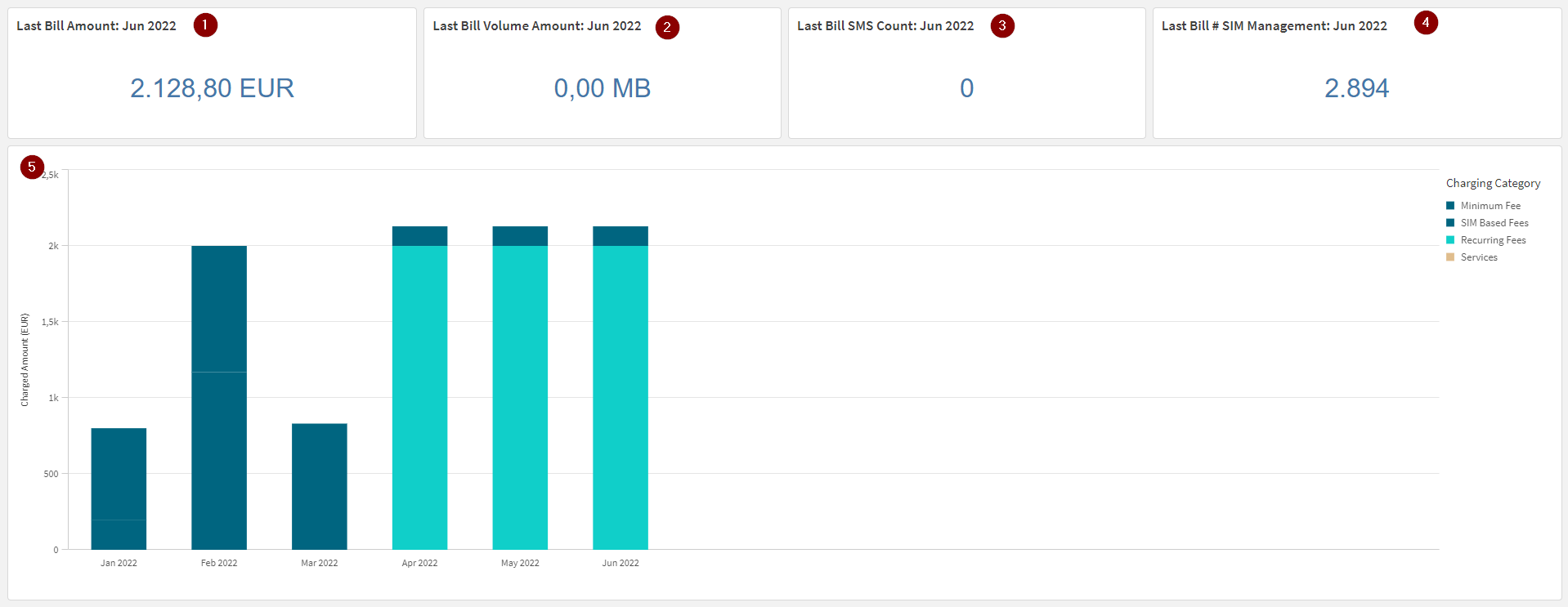Click the Charged Amount (EUR) y-axis title
The image size is (1568, 607).
25,359
